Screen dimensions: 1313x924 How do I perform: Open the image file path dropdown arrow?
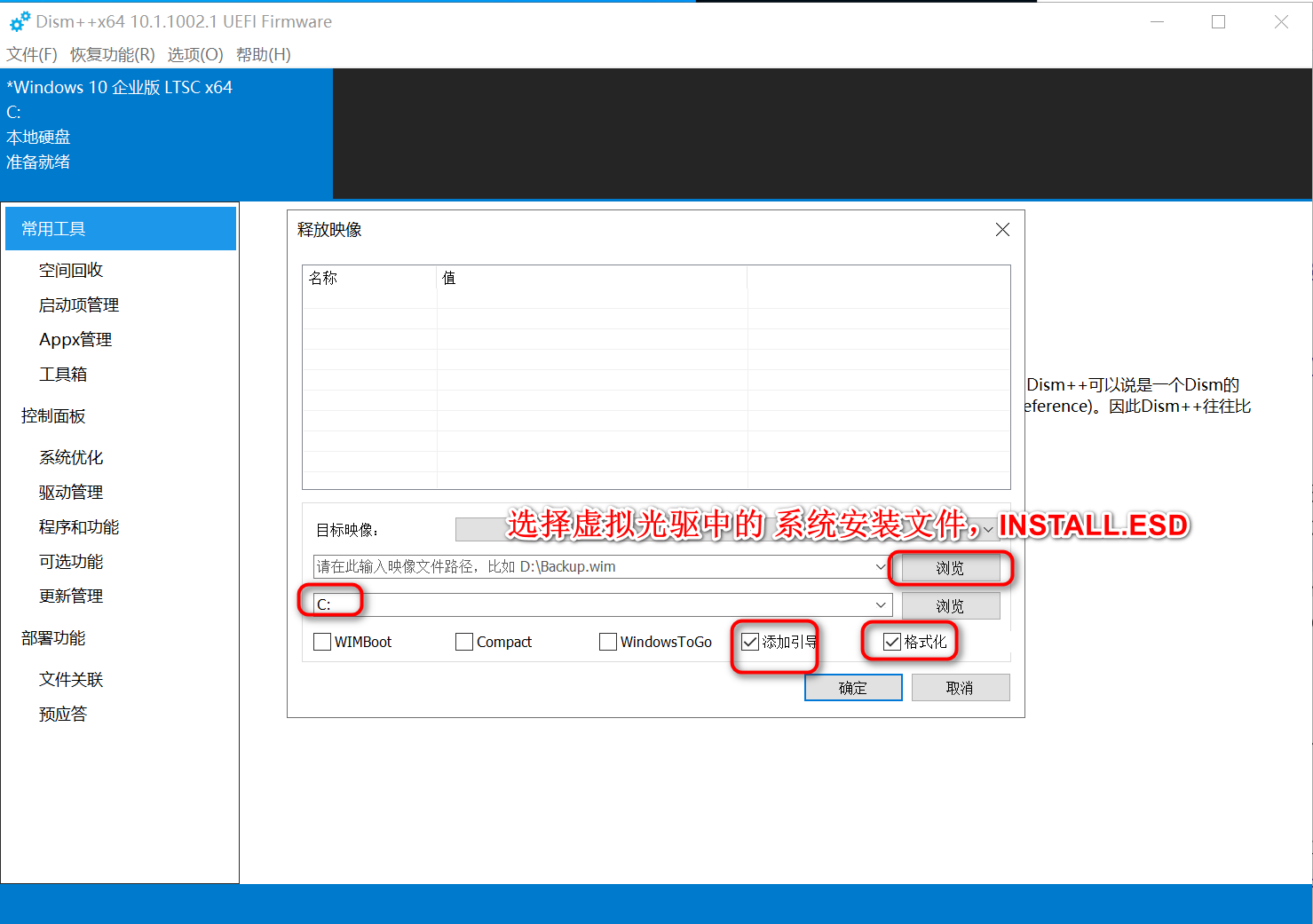click(x=881, y=566)
